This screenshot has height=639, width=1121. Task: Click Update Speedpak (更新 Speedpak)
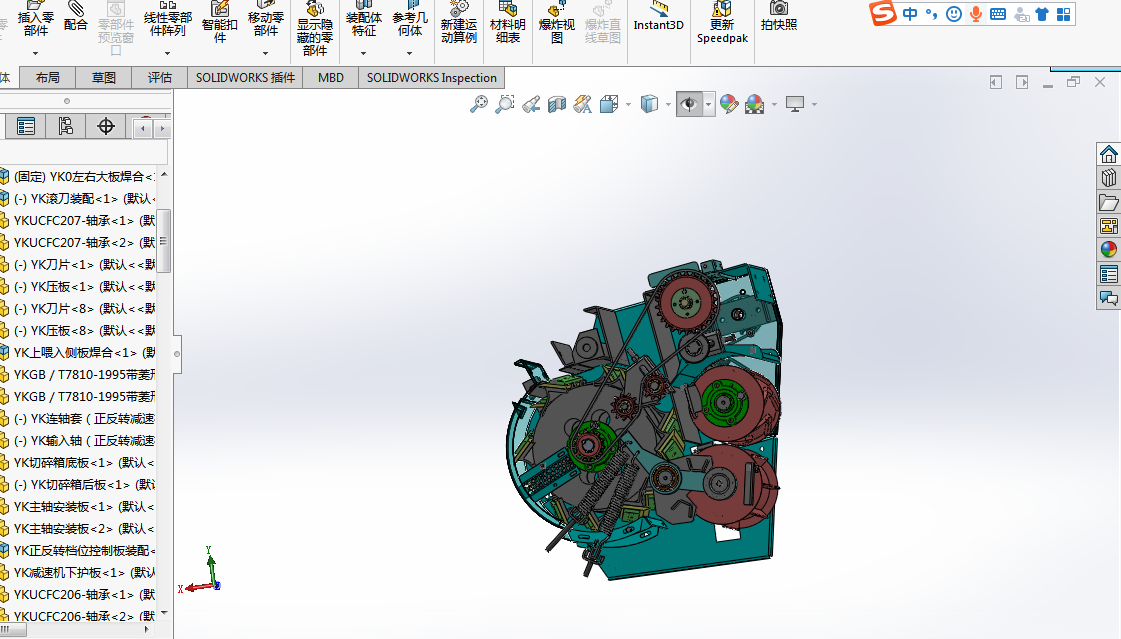coord(722,23)
